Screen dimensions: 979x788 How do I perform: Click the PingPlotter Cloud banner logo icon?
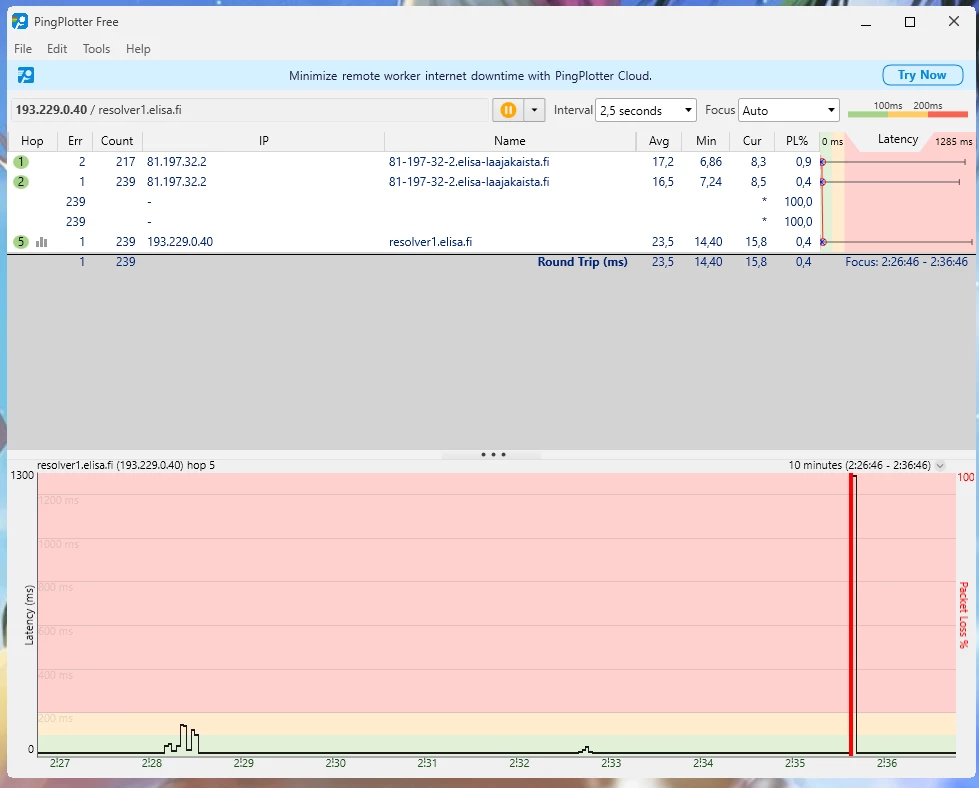pos(26,76)
